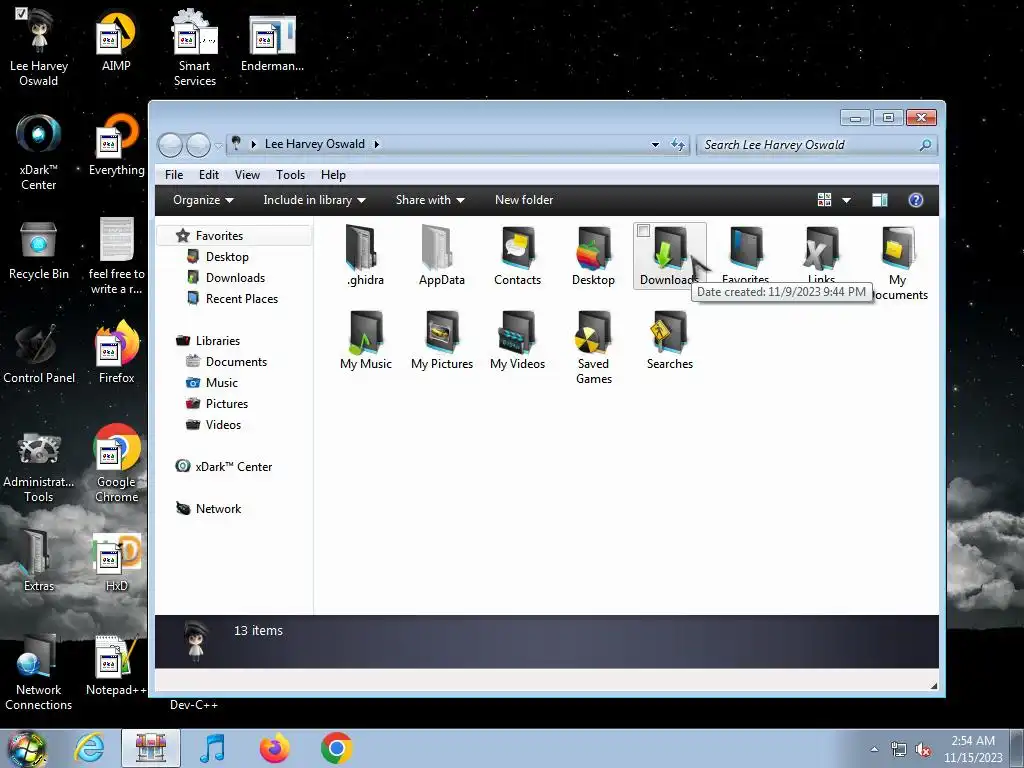This screenshot has width=1024, height=768.
Task: Click the change view icon
Action: pos(824,200)
